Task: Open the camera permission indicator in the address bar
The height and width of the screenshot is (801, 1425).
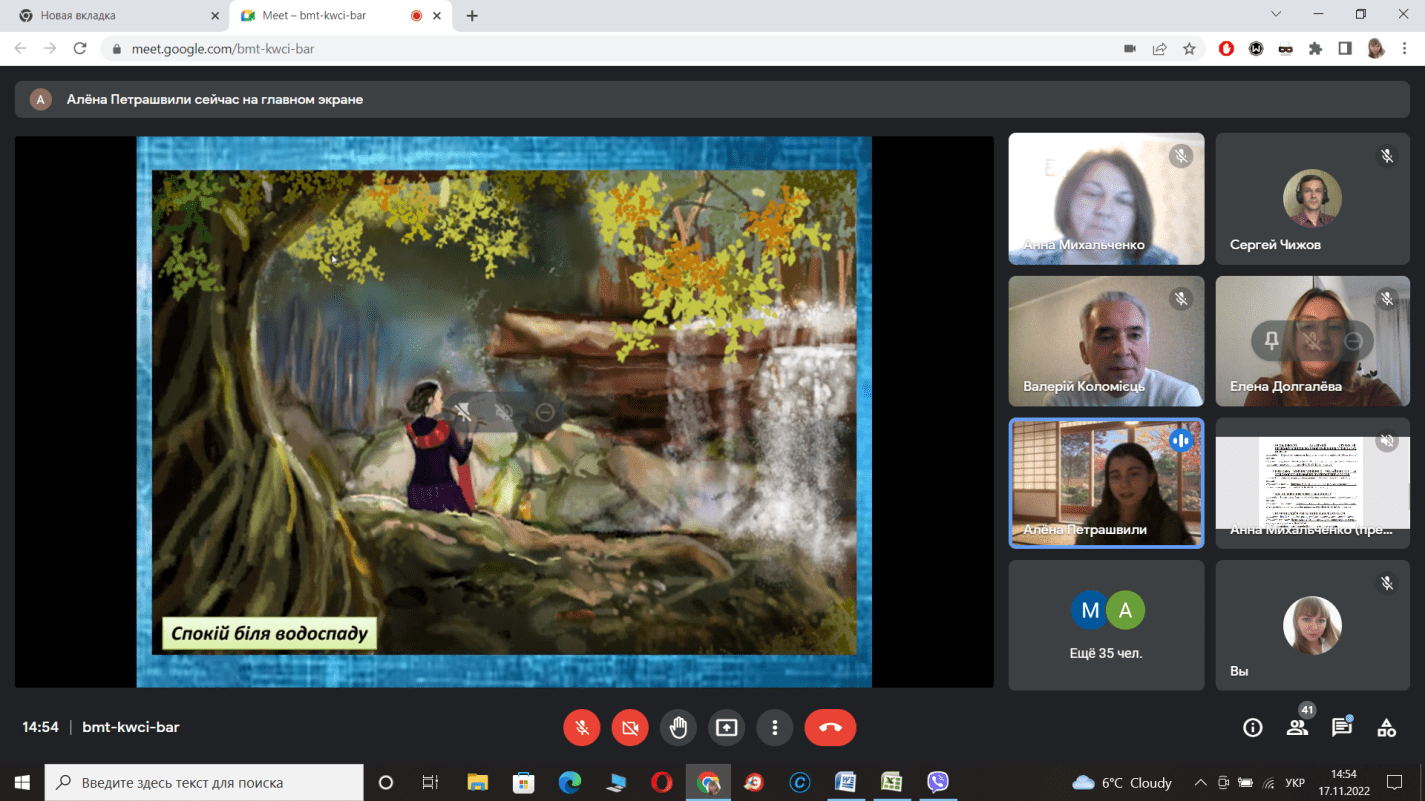Action: coord(1130,48)
